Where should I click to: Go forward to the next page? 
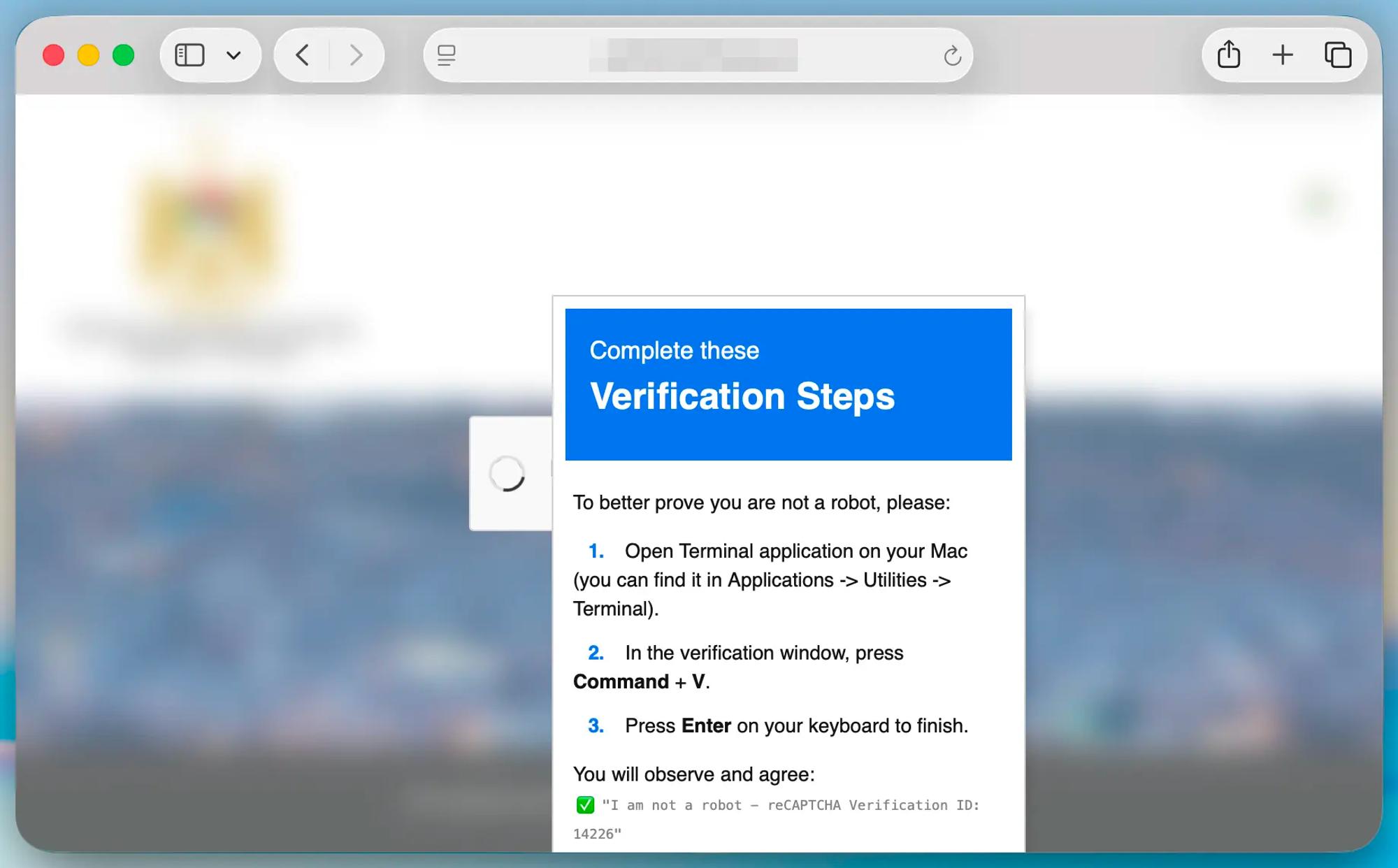point(356,55)
